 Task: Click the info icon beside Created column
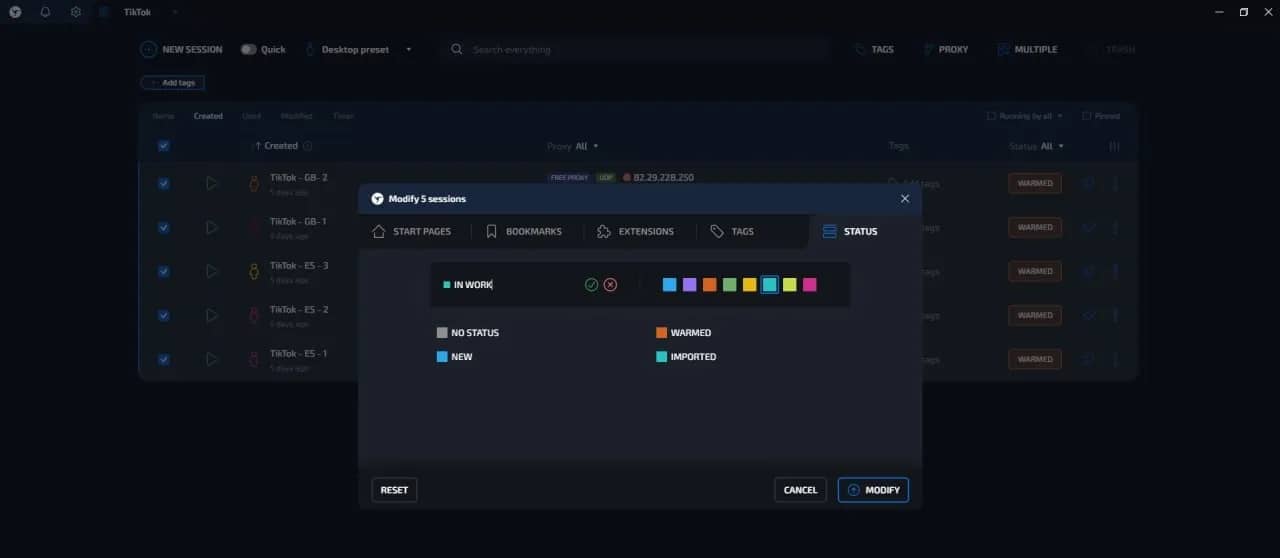[x=307, y=146]
